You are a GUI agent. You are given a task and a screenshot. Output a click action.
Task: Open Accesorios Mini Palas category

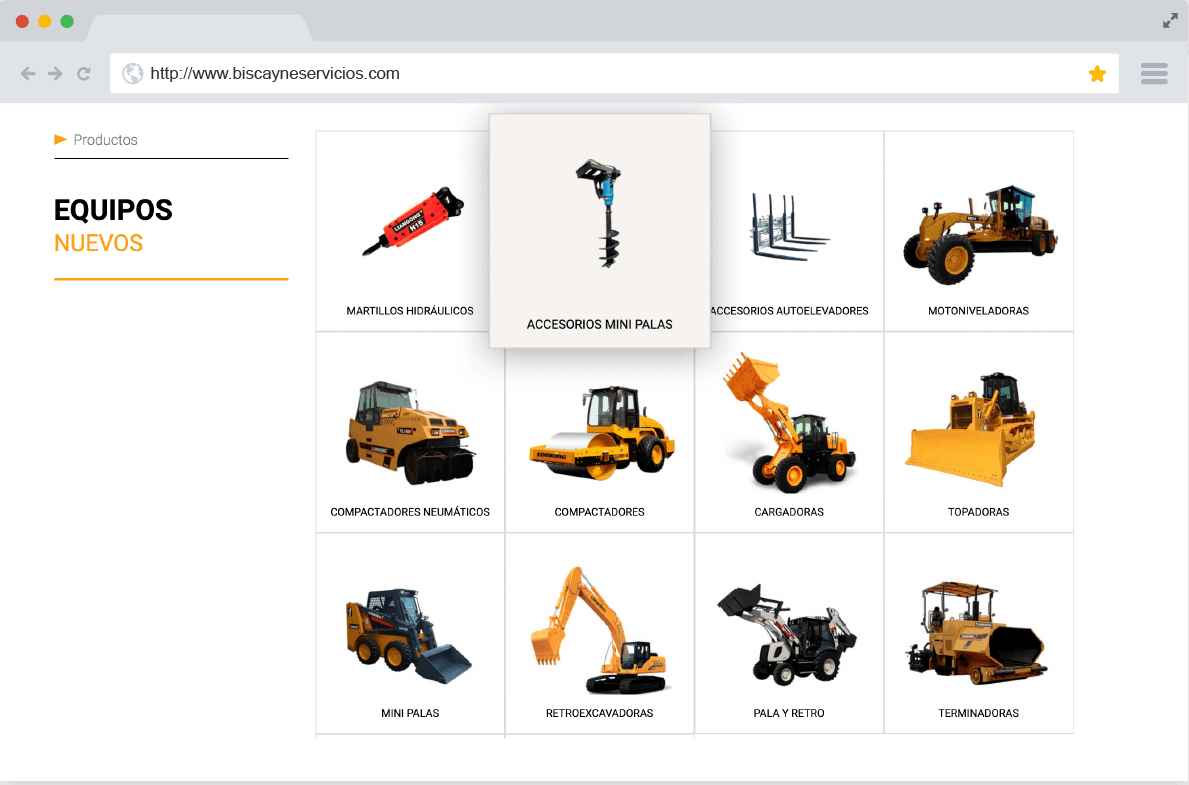[x=600, y=230]
